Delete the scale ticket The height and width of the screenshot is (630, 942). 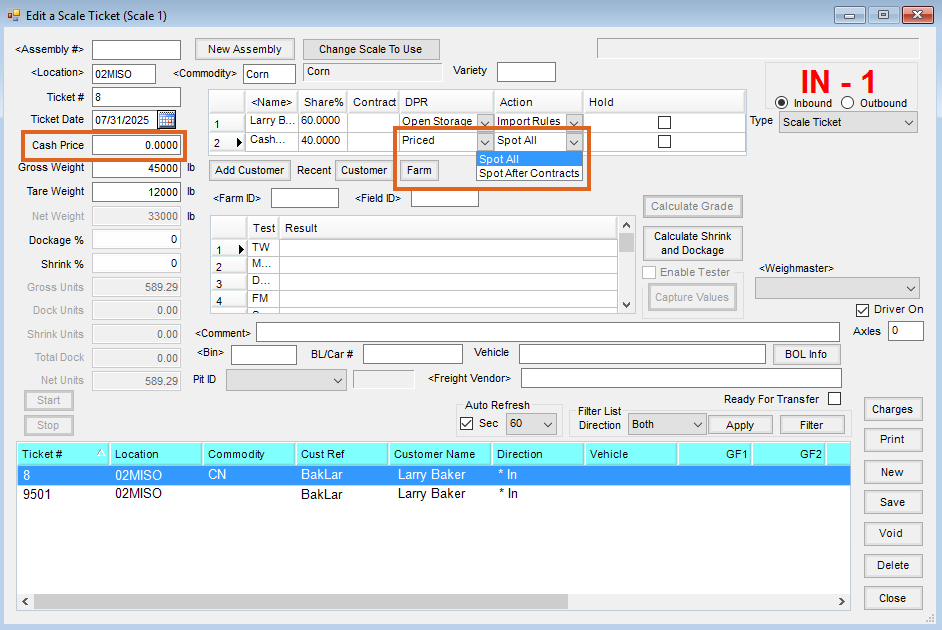pyautogui.click(x=892, y=565)
